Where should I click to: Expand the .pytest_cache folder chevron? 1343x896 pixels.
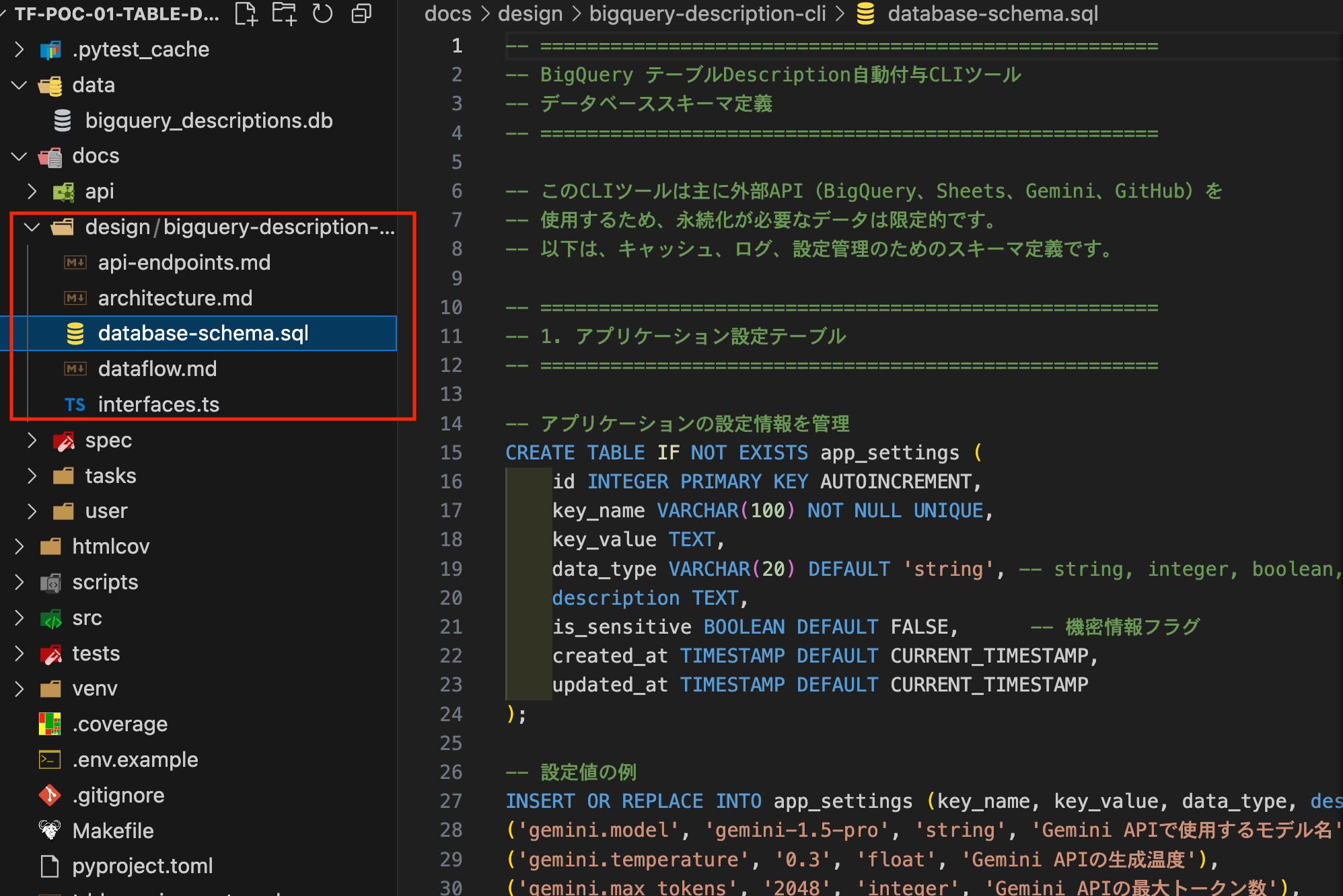point(20,50)
